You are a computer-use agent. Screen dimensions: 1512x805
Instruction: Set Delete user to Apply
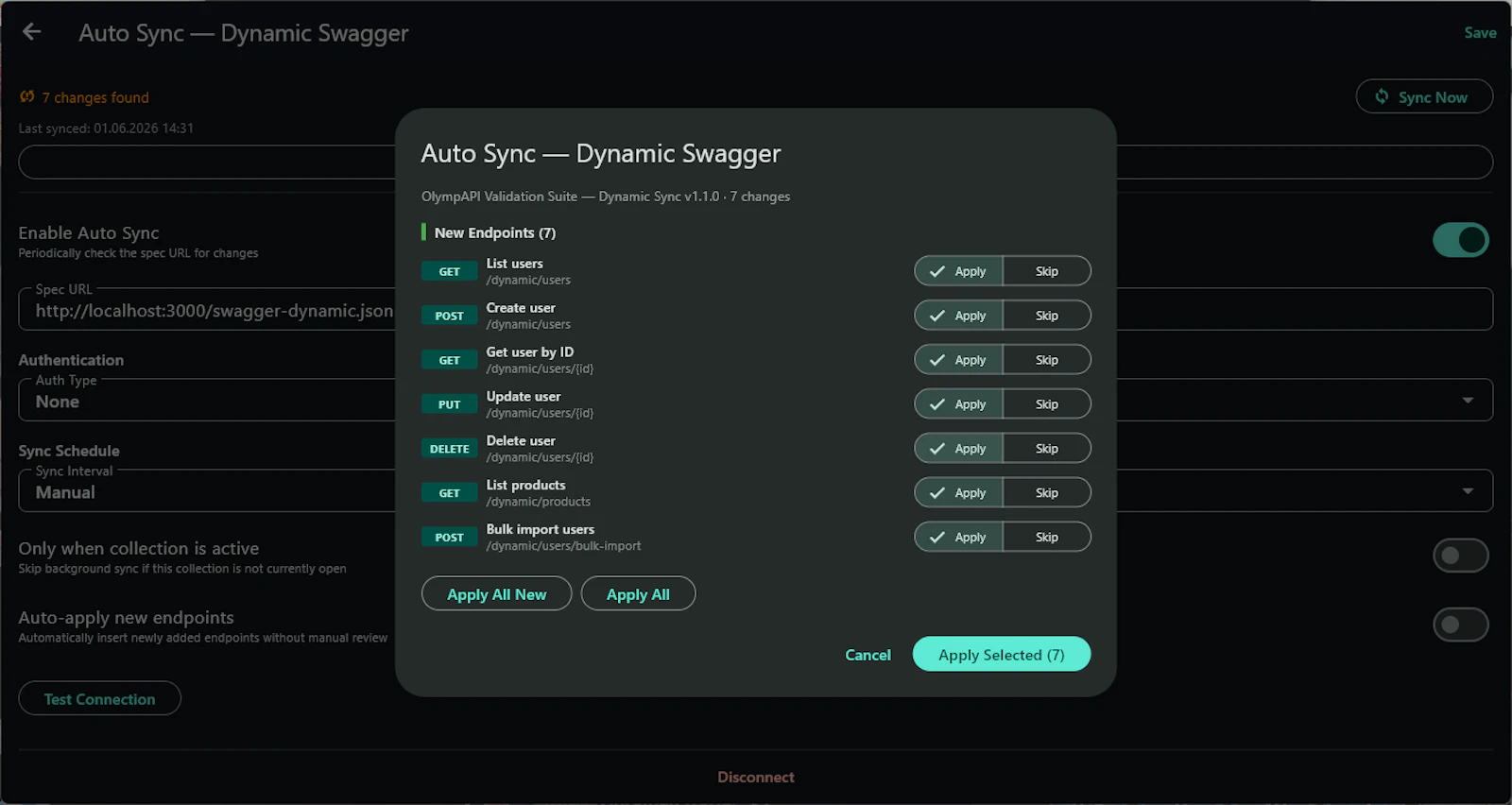click(958, 449)
